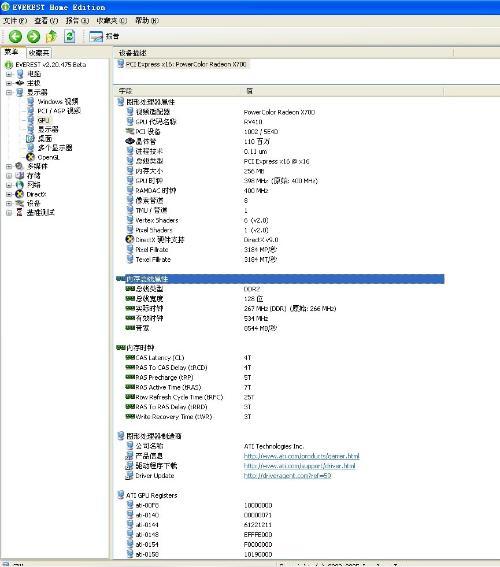Click the up-one-level arrow toolbar icon
The height and width of the screenshot is (567, 500).
(x=51, y=36)
